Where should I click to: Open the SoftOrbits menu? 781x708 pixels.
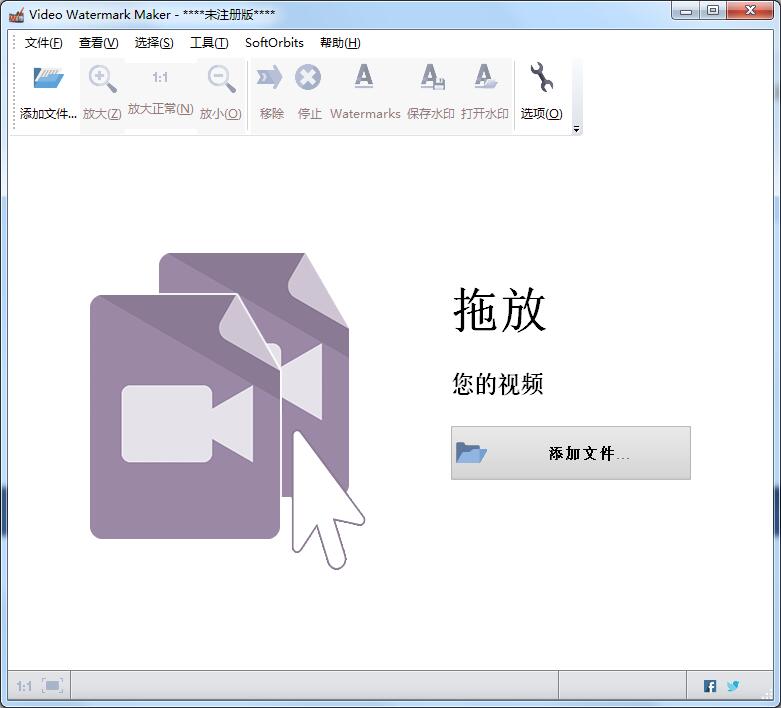[x=274, y=43]
